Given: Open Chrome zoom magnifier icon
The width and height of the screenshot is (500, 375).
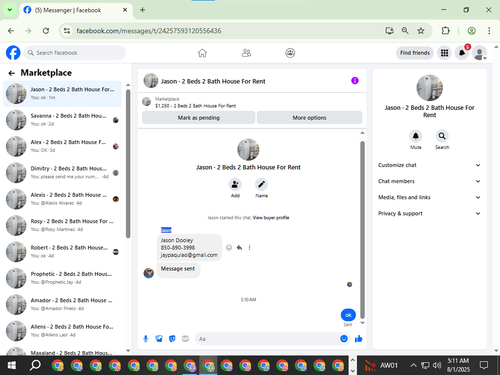Looking at the screenshot, I should (405, 31).
